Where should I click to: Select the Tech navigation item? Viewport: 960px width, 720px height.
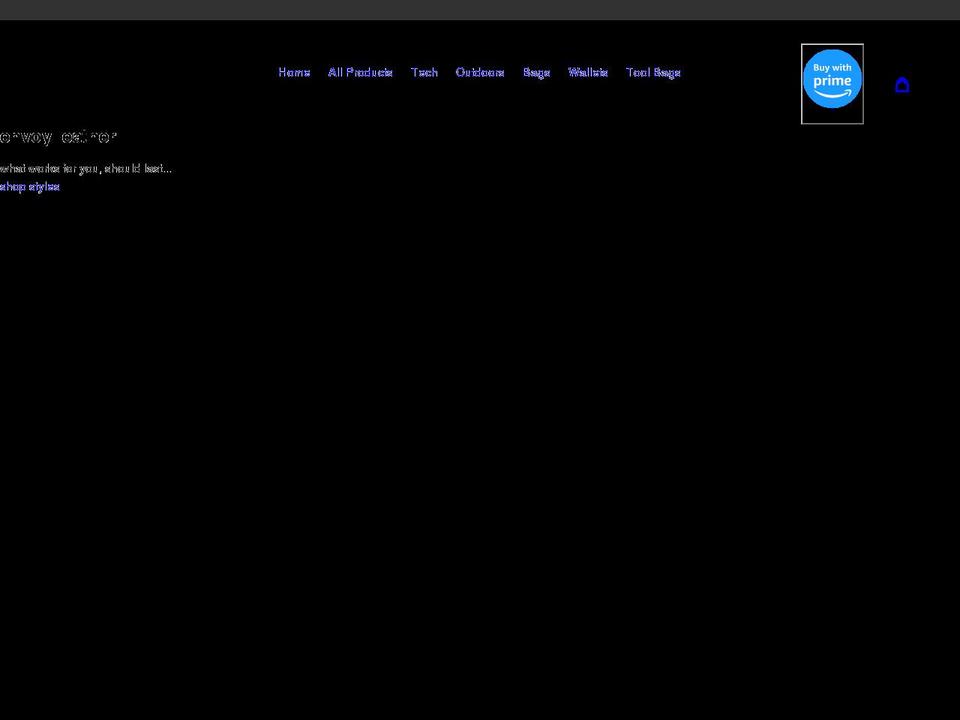pos(424,72)
